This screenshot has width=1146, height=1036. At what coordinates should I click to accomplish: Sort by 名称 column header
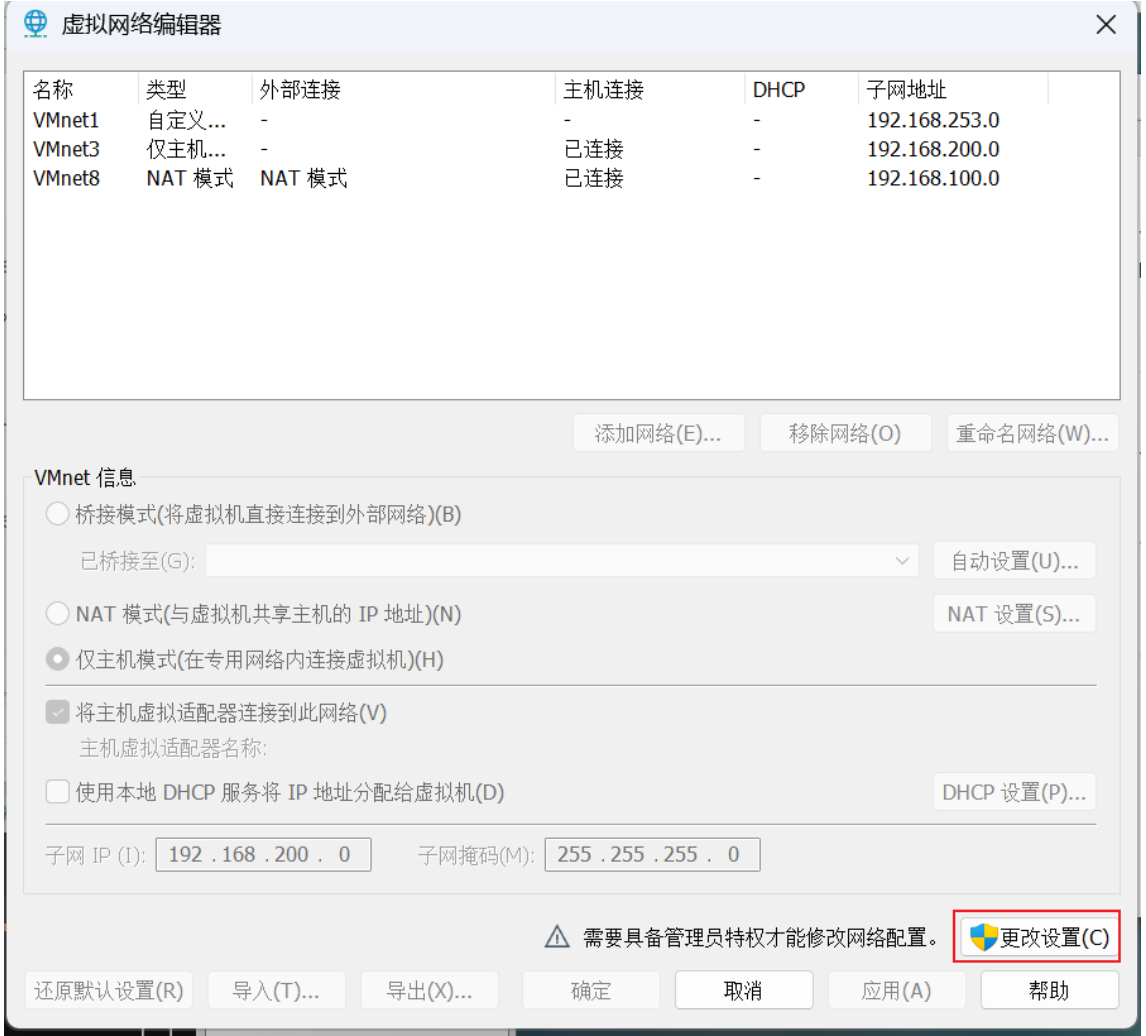click(x=81, y=90)
